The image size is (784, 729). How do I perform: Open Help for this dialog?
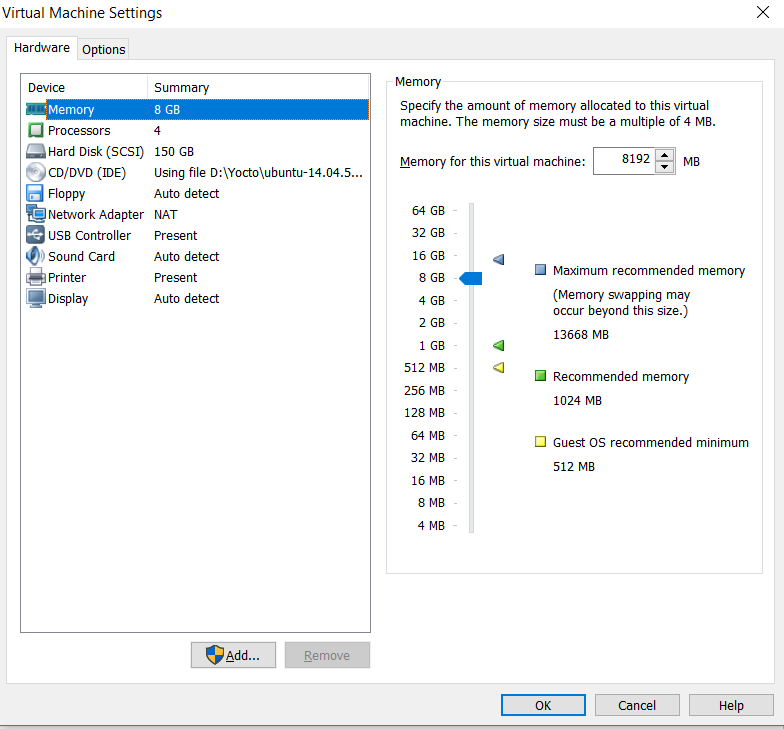tap(731, 705)
